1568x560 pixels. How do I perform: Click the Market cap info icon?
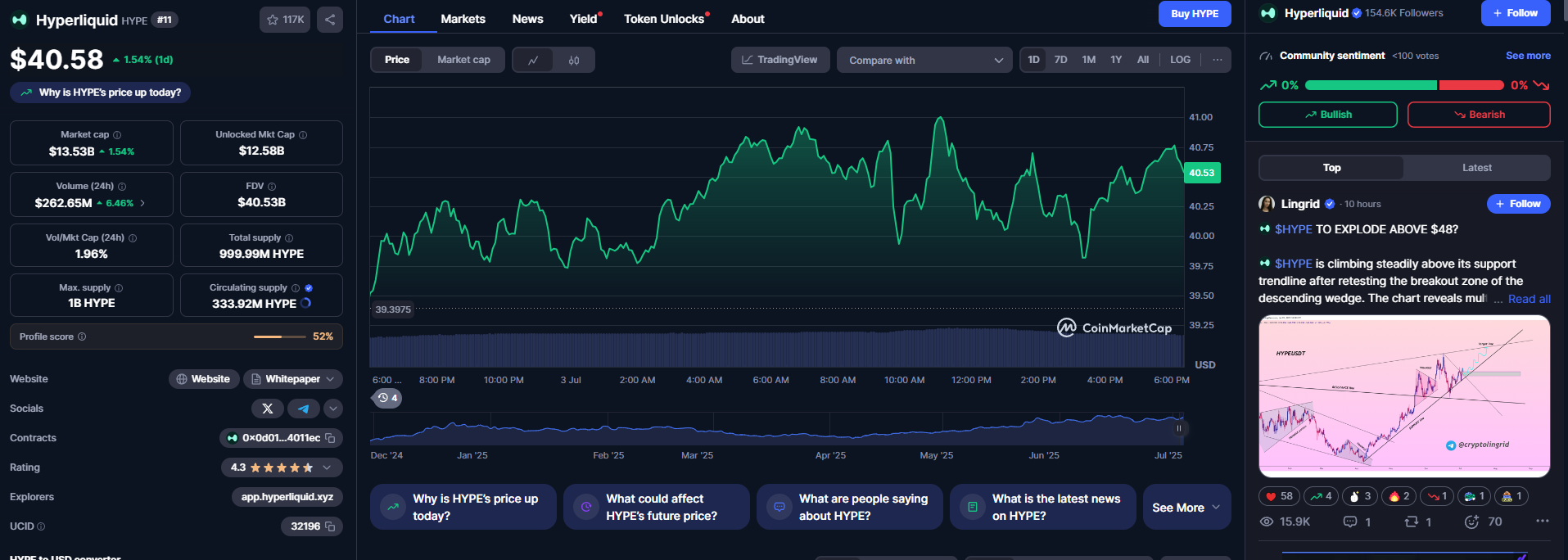[117, 135]
